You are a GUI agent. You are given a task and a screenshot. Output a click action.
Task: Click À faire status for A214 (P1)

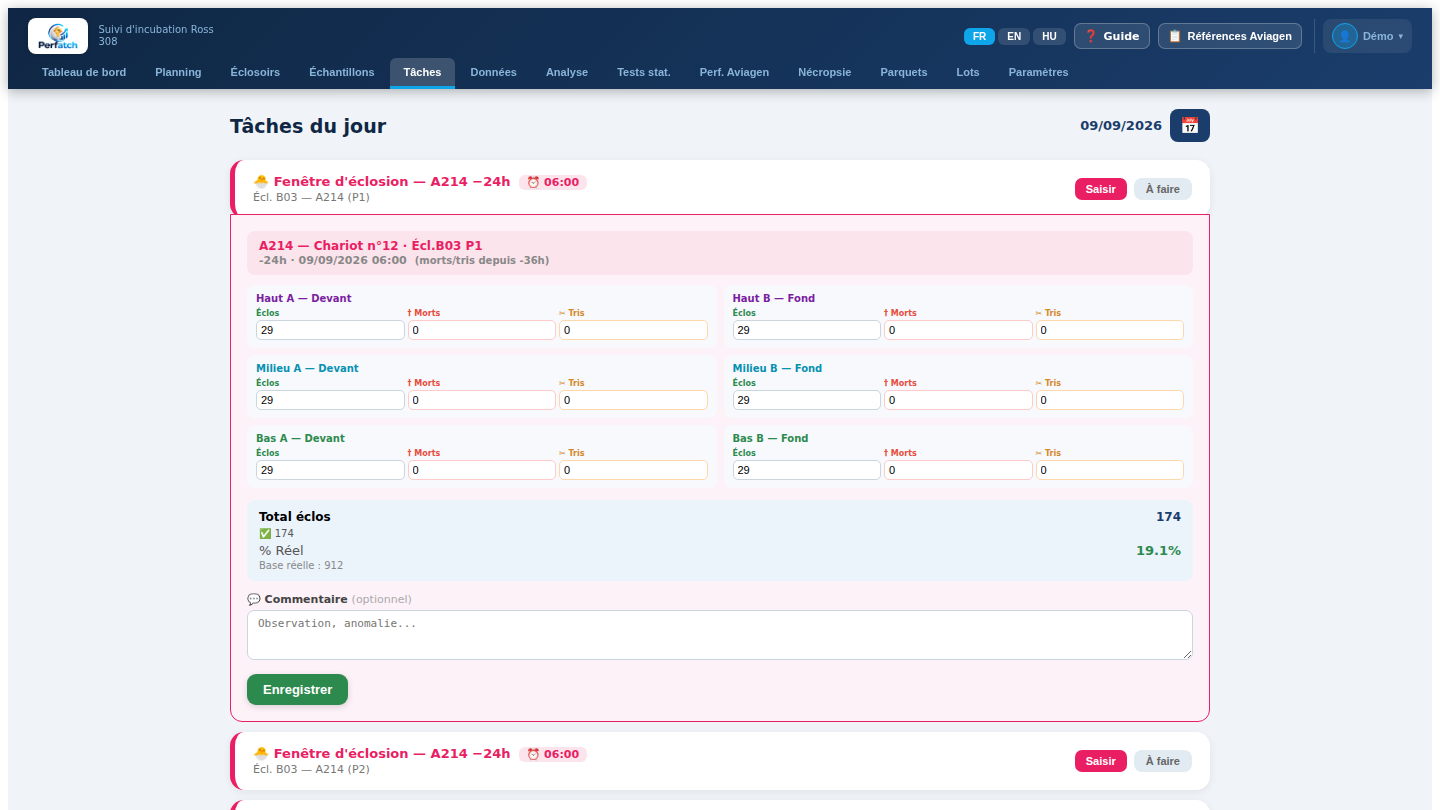(1163, 189)
